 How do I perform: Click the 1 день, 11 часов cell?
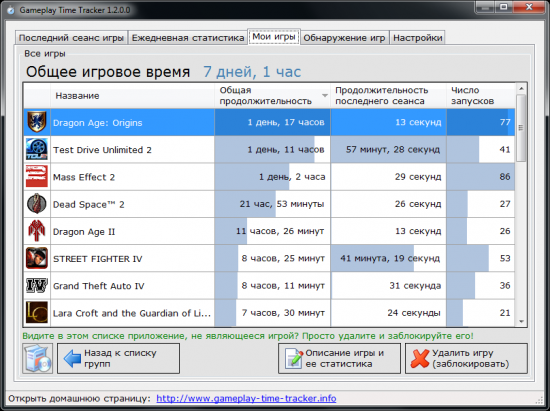click(x=272, y=149)
